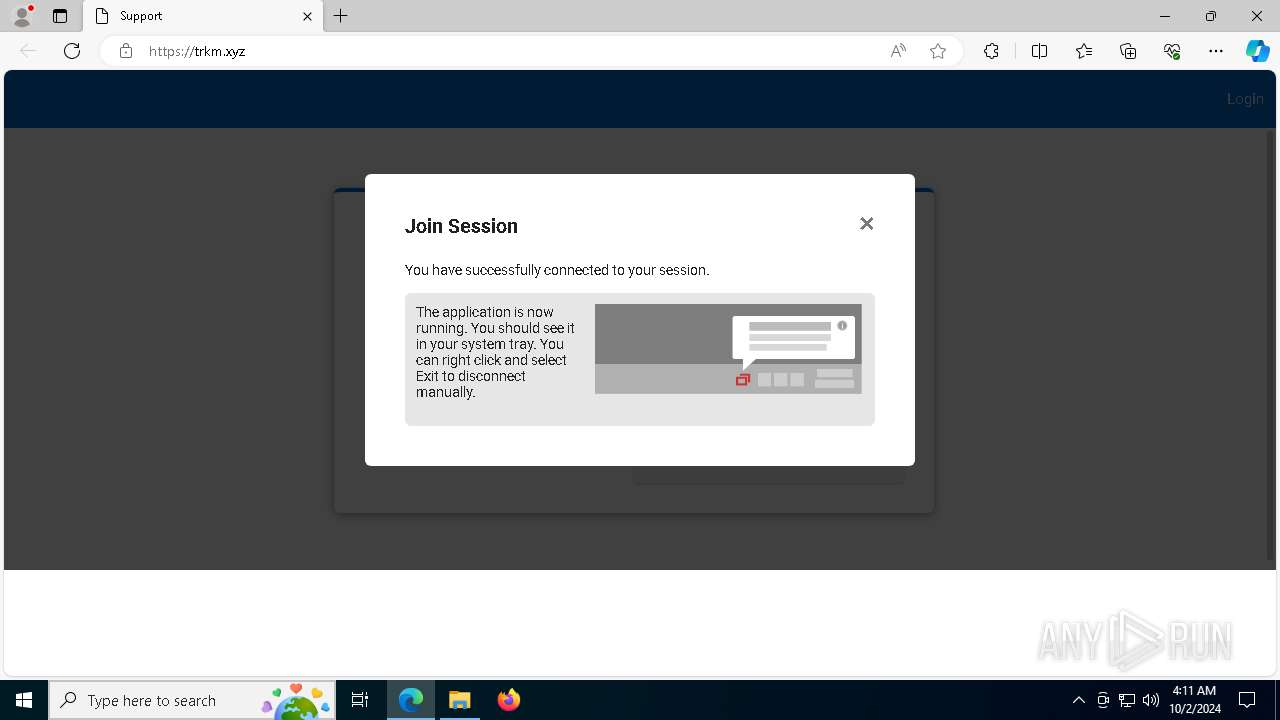Click the Meet Now tray icon
Image resolution: width=1280 pixels, height=720 pixels.
pos(1103,700)
